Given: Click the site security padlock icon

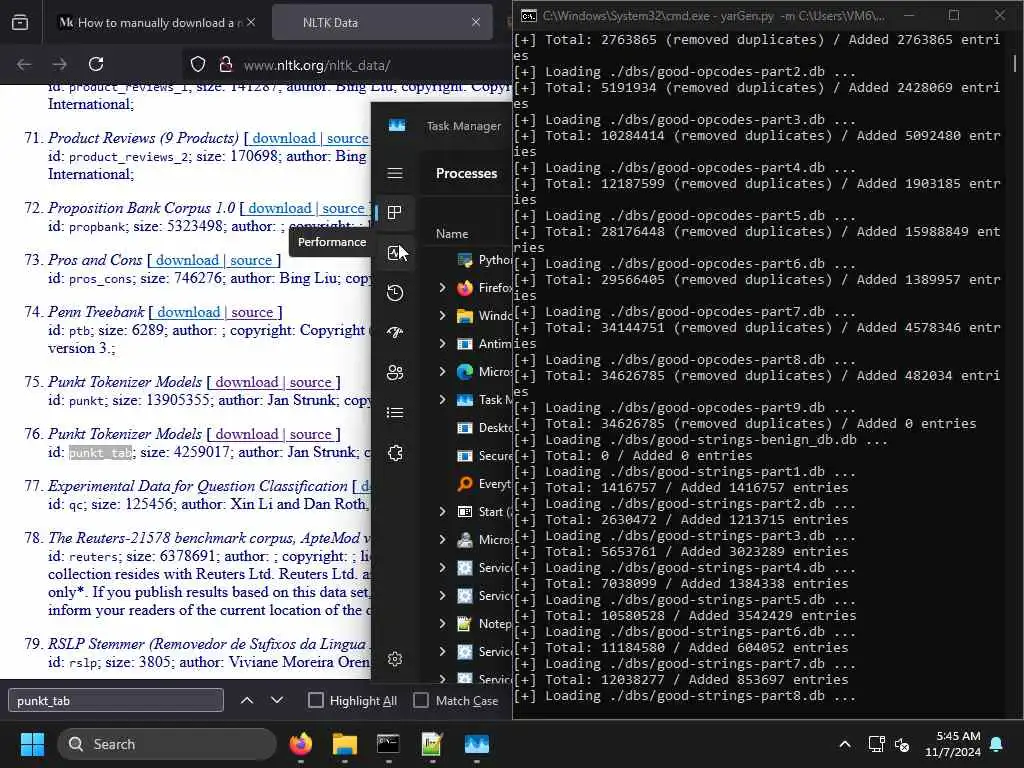Looking at the screenshot, I should pos(226,65).
